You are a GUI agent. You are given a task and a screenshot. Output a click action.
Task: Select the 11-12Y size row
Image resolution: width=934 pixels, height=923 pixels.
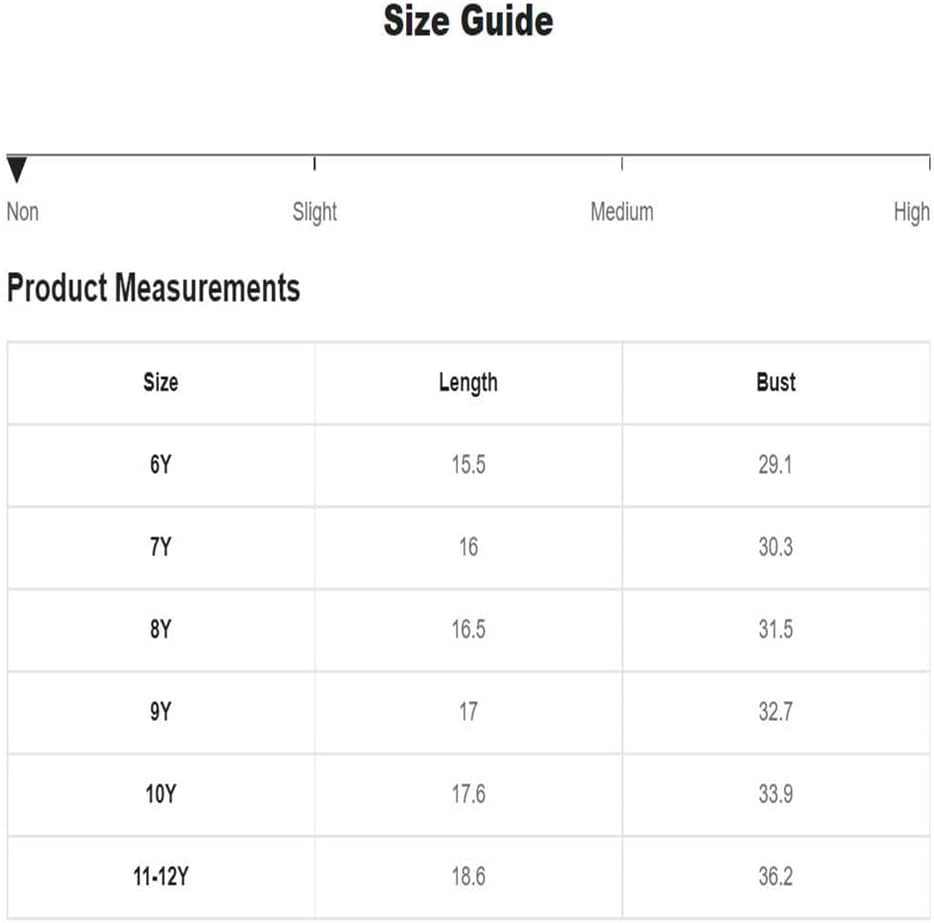click(x=161, y=877)
